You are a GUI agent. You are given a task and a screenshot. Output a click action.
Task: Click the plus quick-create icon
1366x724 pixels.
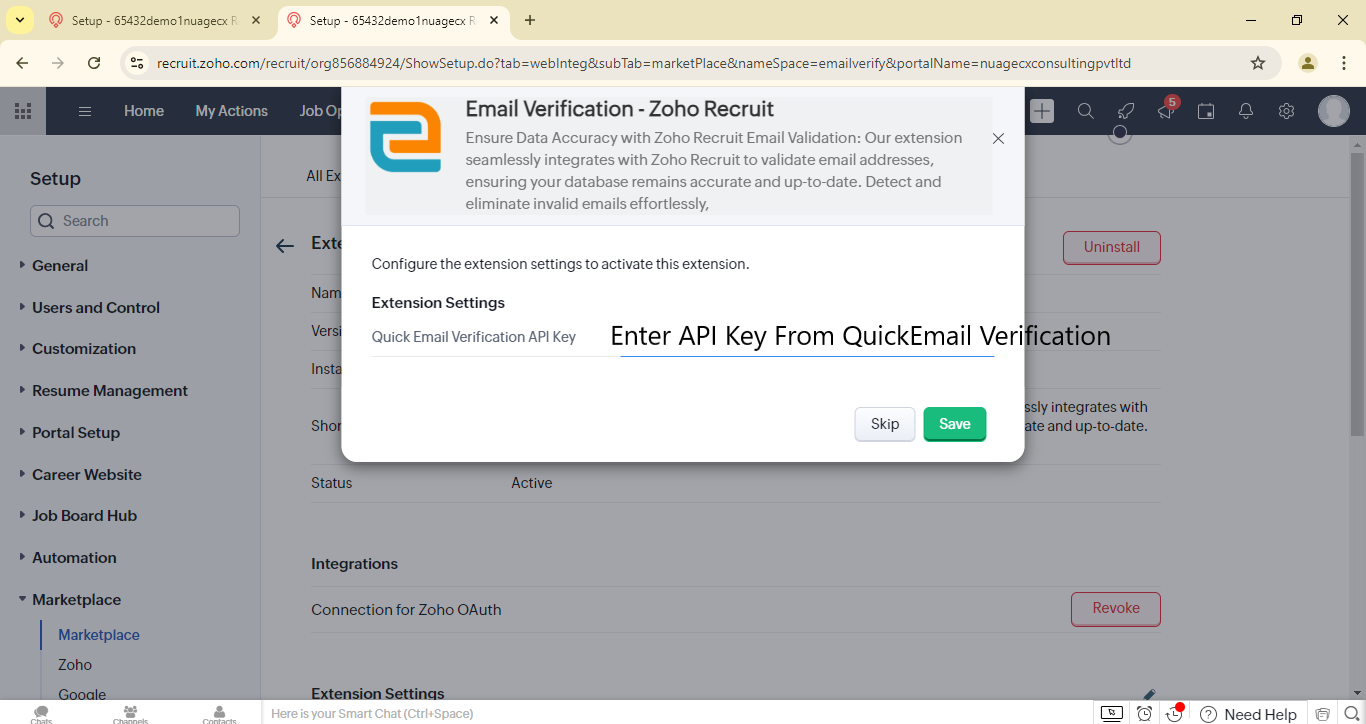coord(1042,111)
